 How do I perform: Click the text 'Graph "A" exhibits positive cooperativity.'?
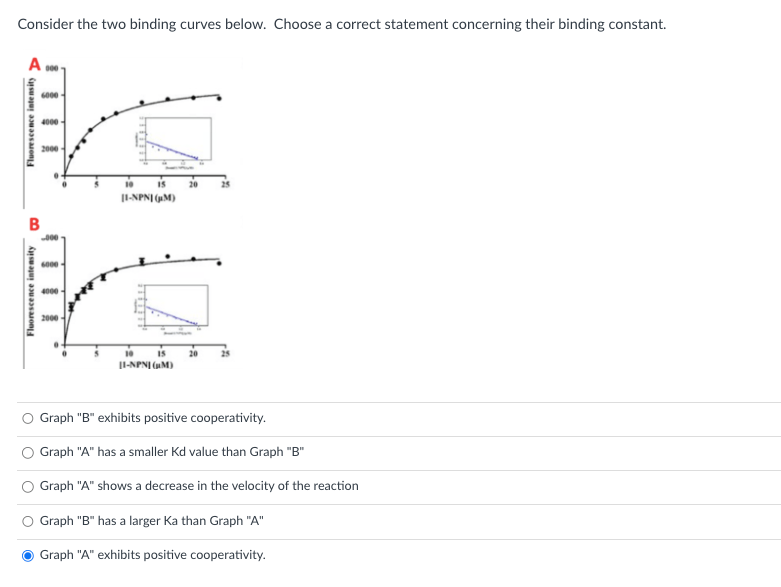152,554
